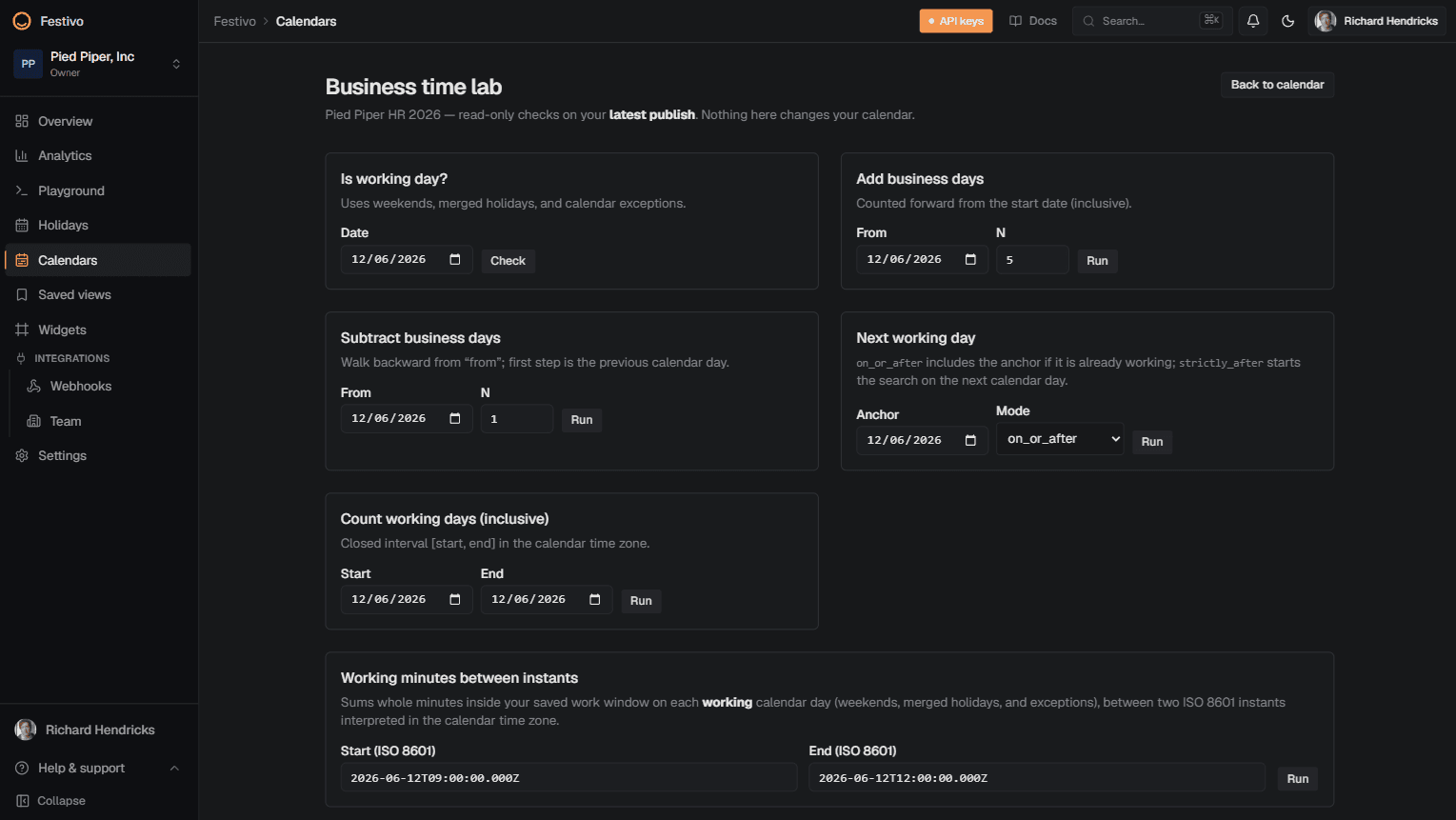The image size is (1456, 820).
Task: Open Playground page
Action: point(99,190)
